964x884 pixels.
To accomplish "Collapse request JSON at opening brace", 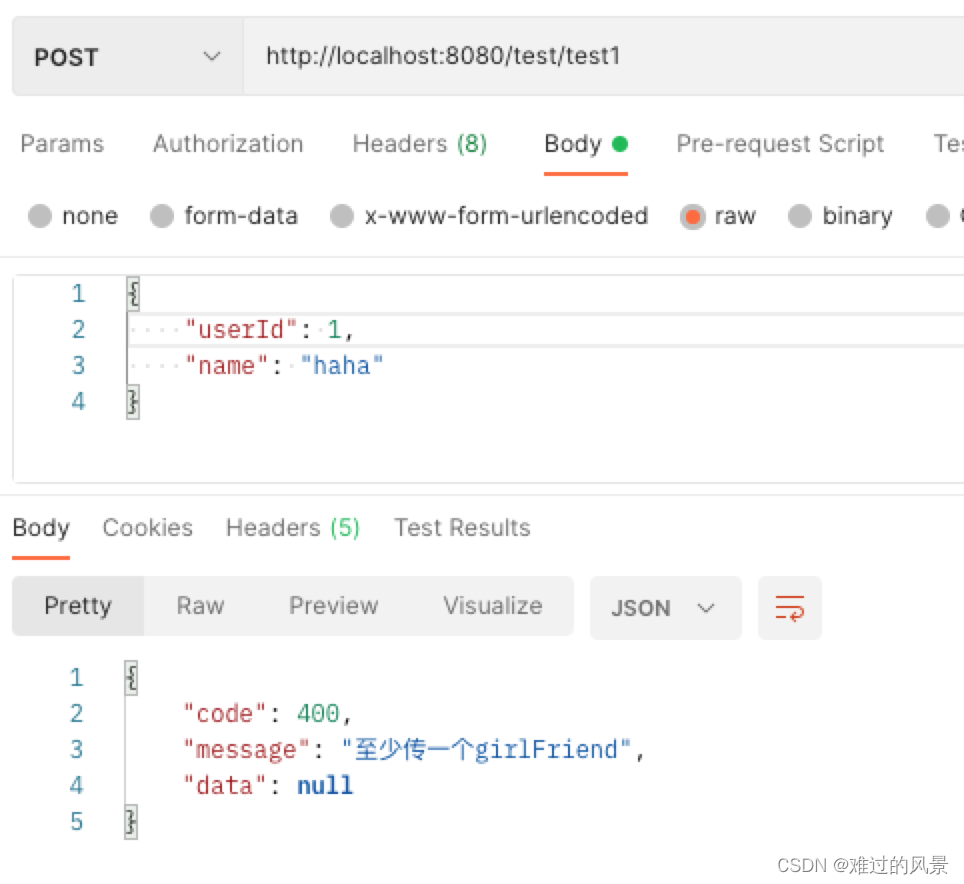I will [x=133, y=294].
